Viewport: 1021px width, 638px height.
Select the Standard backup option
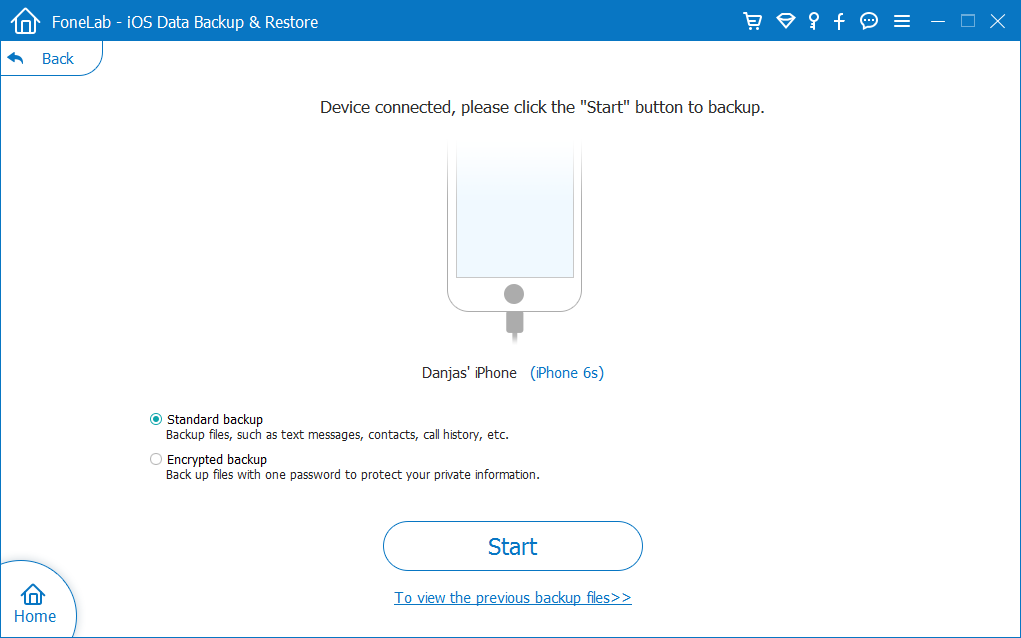pyautogui.click(x=206, y=419)
